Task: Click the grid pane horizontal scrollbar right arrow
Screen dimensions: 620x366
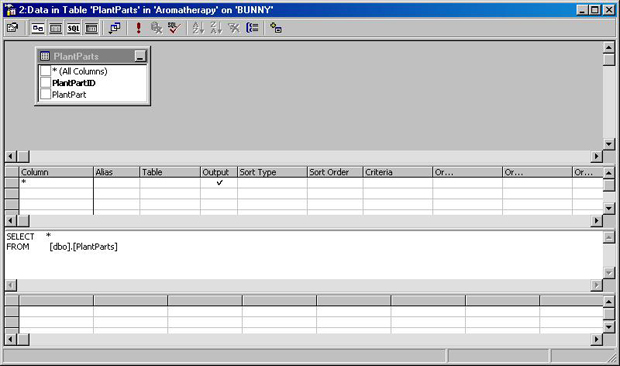Action: coord(596,221)
